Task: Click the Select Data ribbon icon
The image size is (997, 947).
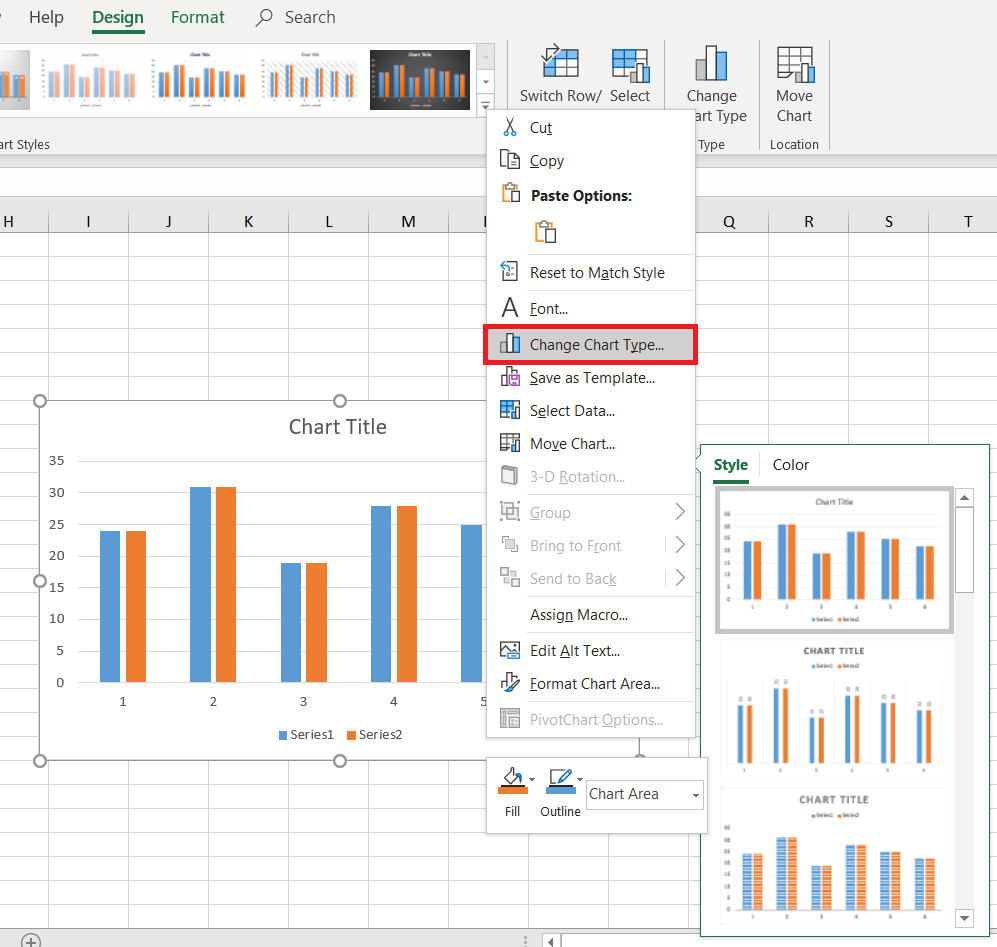Action: click(x=630, y=62)
